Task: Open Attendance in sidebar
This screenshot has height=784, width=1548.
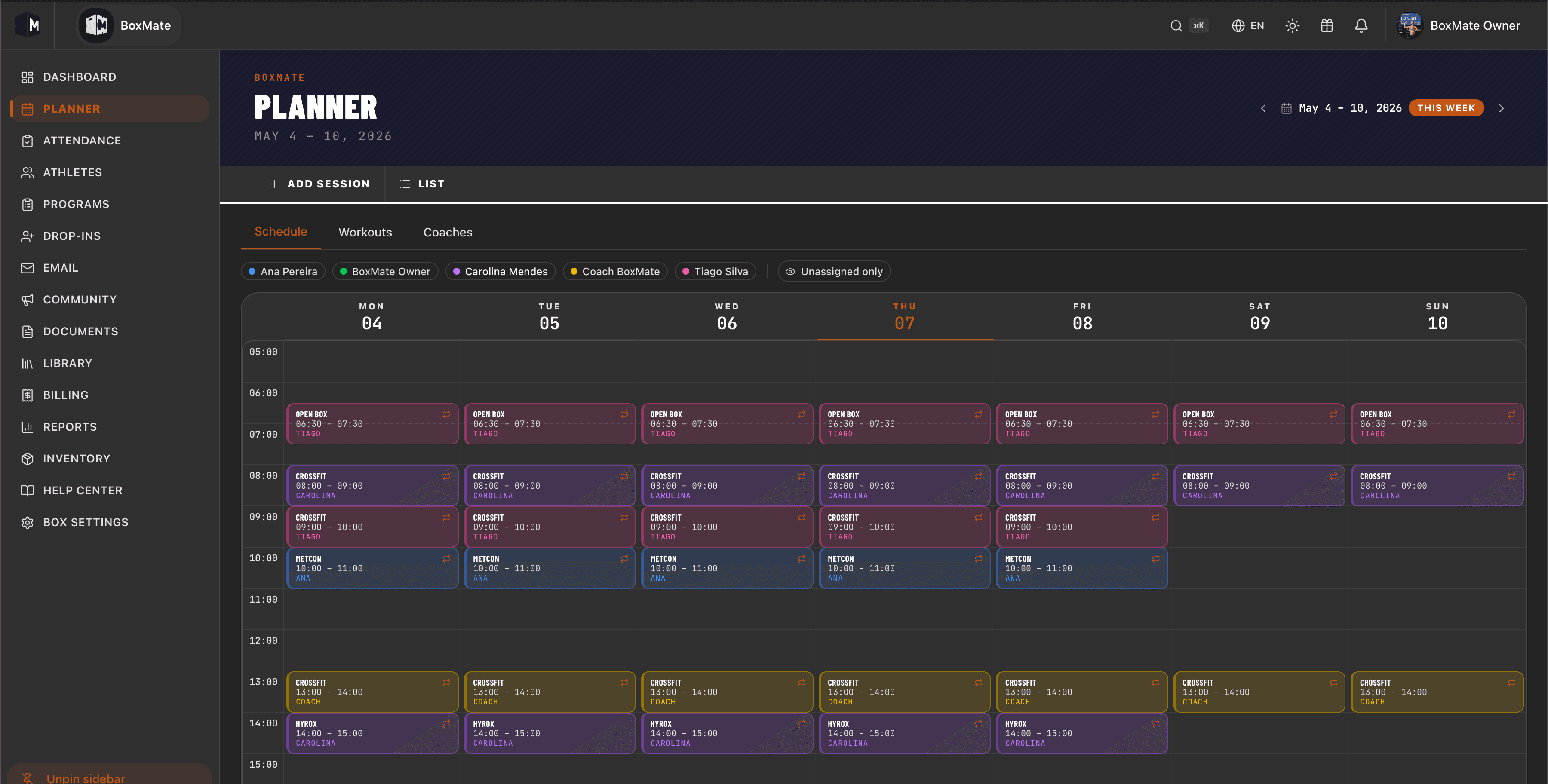Action: click(109, 141)
